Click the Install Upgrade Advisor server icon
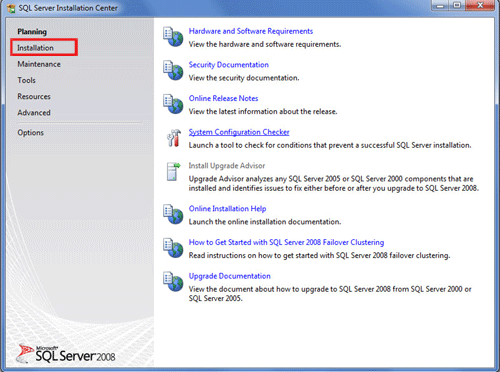Image resolution: width=500 pixels, height=372 pixels. point(173,171)
